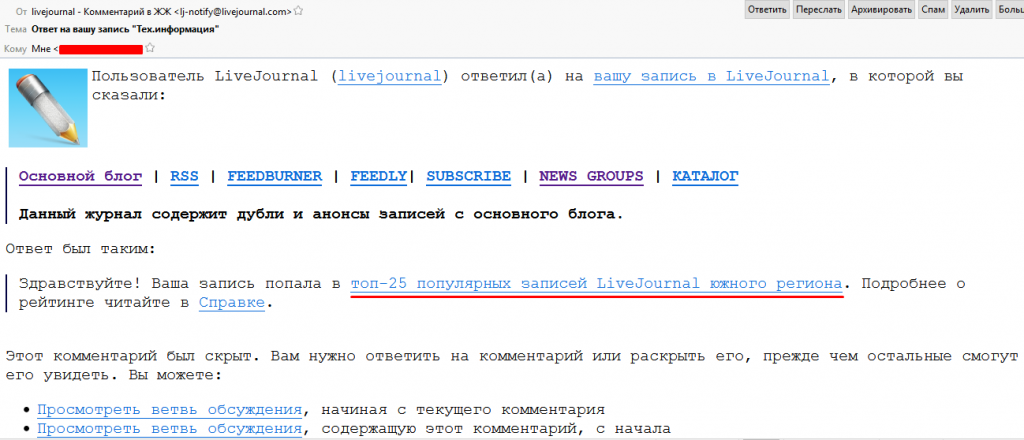This screenshot has height=440, width=1024.
Task: Click the text Данный журнал содержит дубли
Action: coord(320,213)
